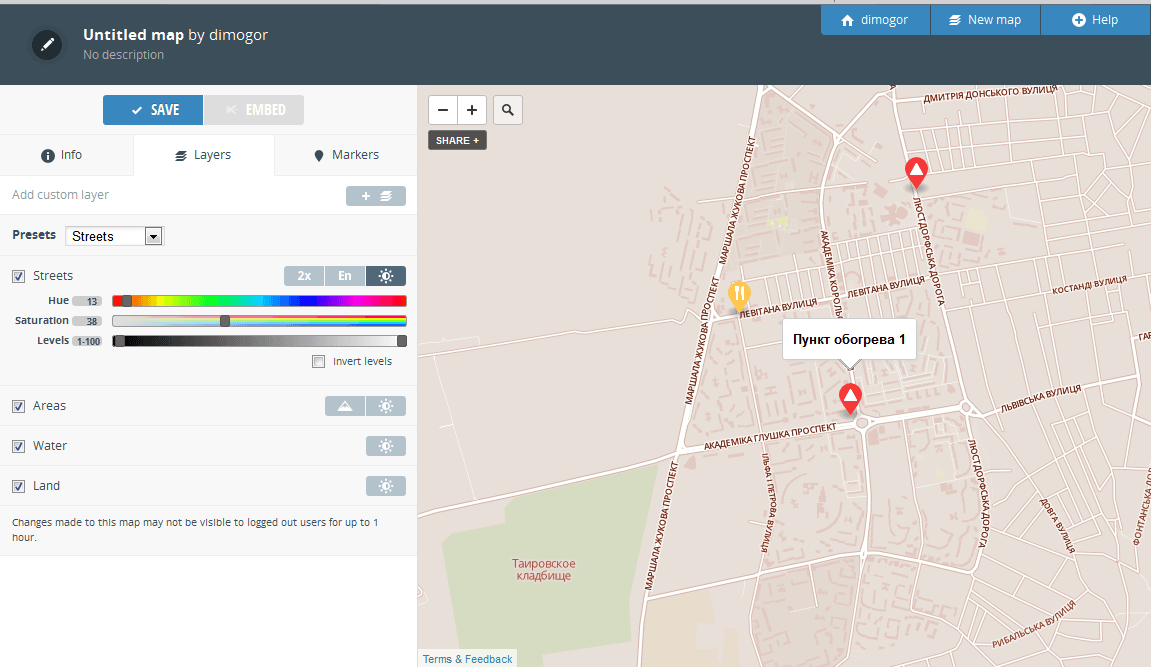Open the Presets Streets dropdown

click(x=115, y=236)
